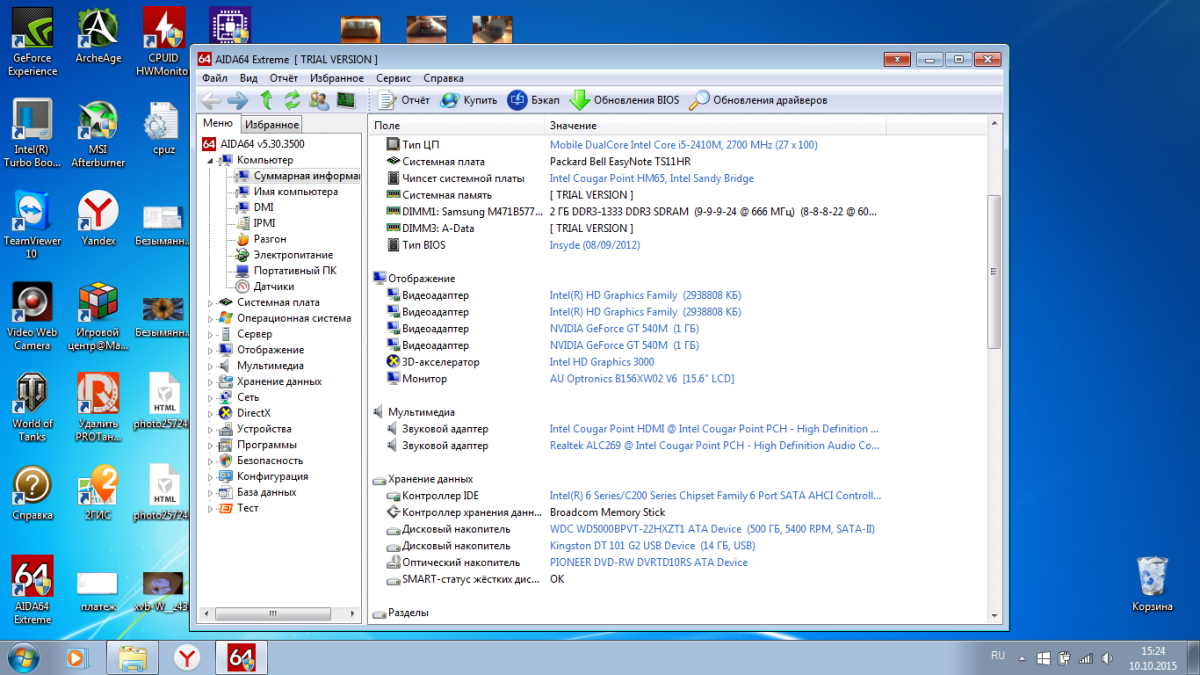
Task: Expand the Программы tree node
Action: tap(211, 445)
